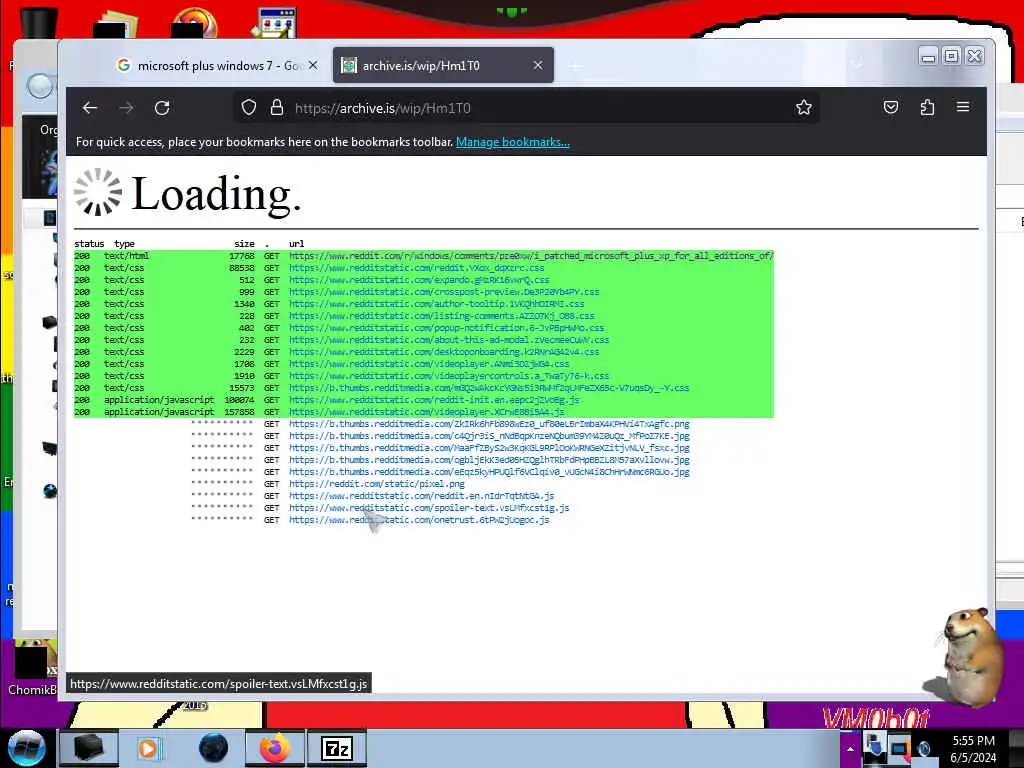Open desktoponboarding css link
The image size is (1024, 768).
point(444,352)
